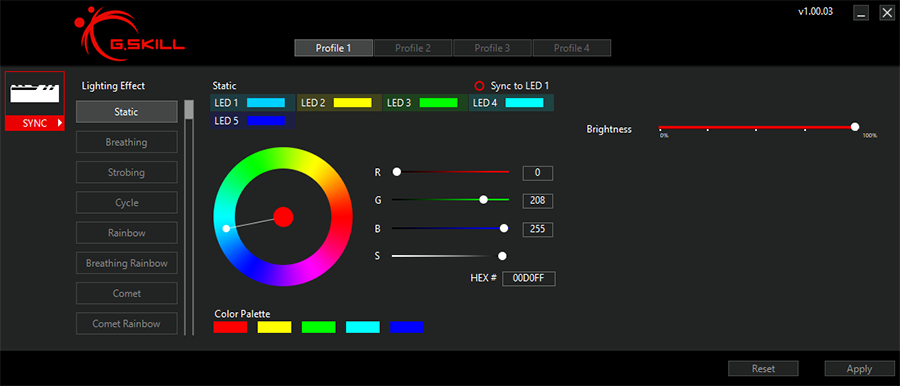900x386 pixels.
Task: Choose the Breathing Rainbow lighting effect
Action: pos(126,263)
